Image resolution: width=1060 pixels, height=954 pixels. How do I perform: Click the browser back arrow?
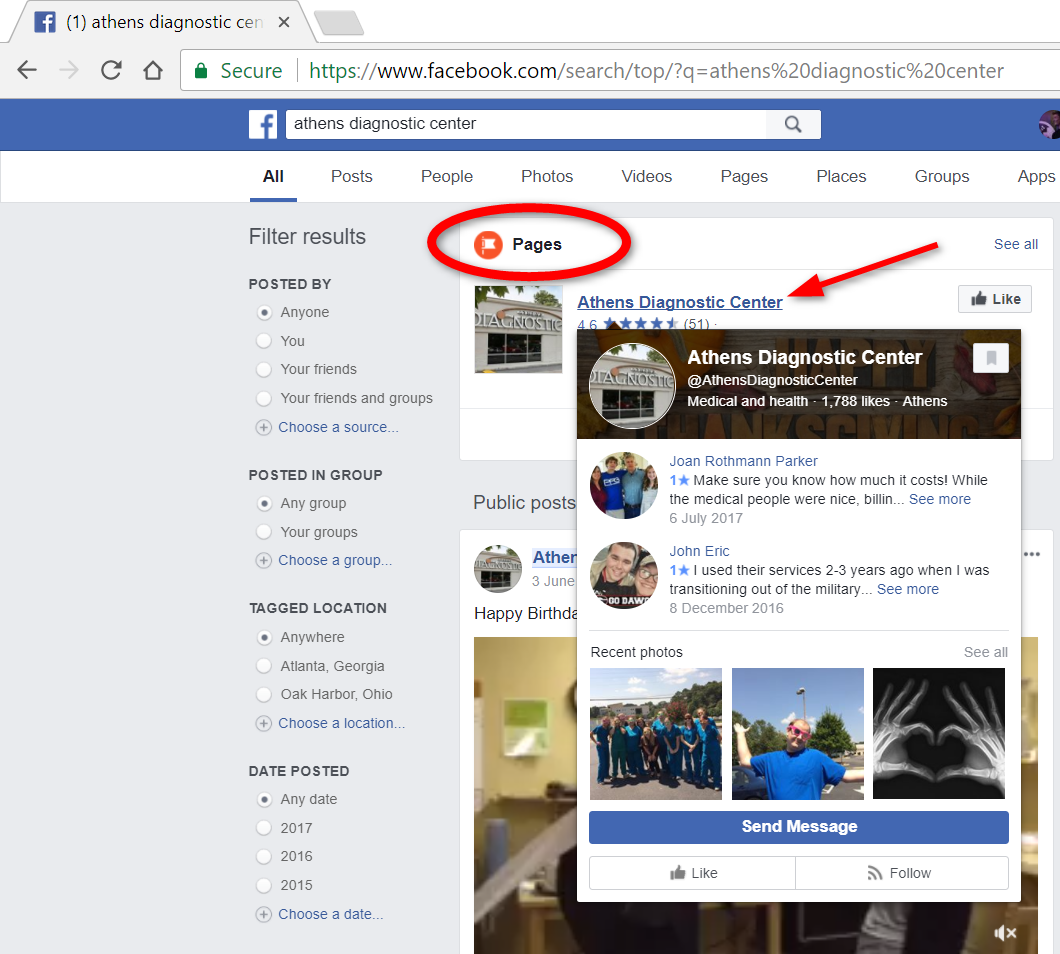click(x=27, y=70)
